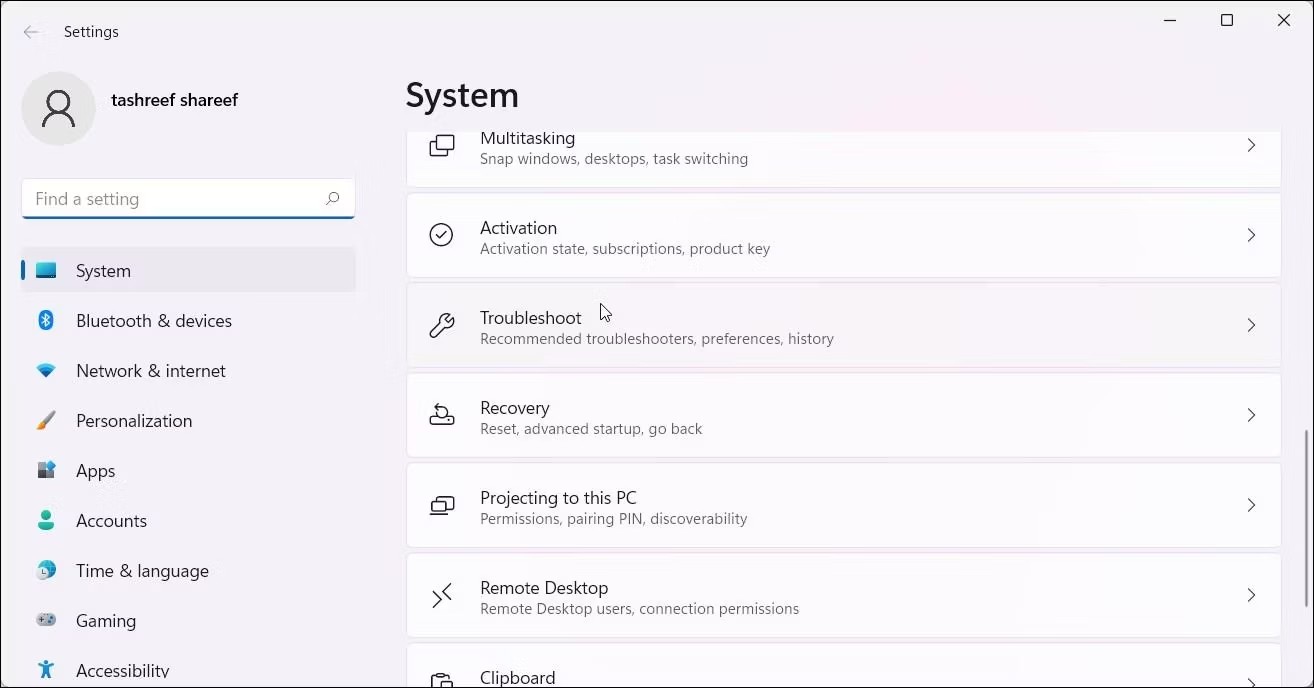Expand the Multitasking row chevron
1314x688 pixels.
click(1251, 145)
